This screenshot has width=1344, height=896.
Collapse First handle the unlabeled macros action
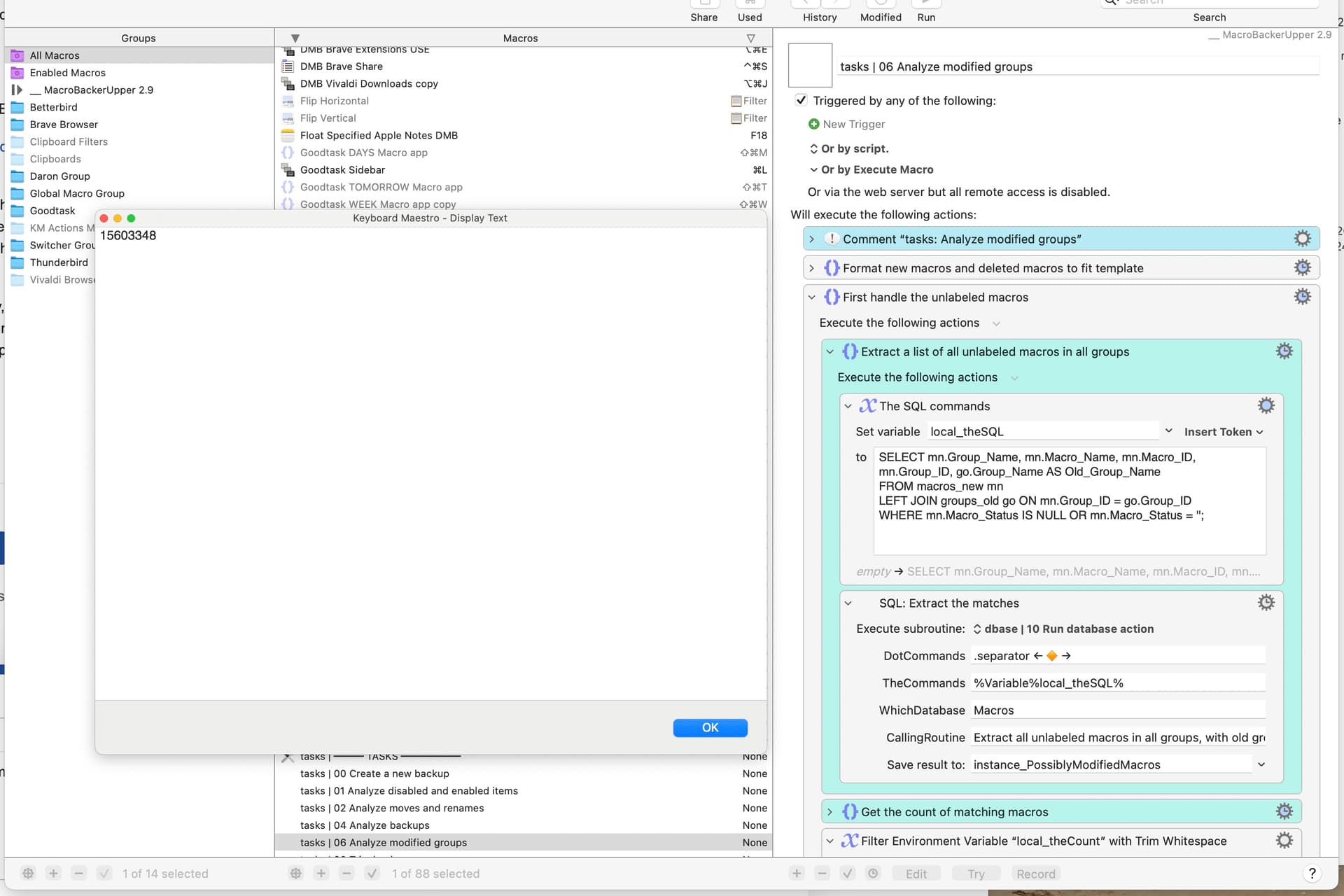(811, 297)
